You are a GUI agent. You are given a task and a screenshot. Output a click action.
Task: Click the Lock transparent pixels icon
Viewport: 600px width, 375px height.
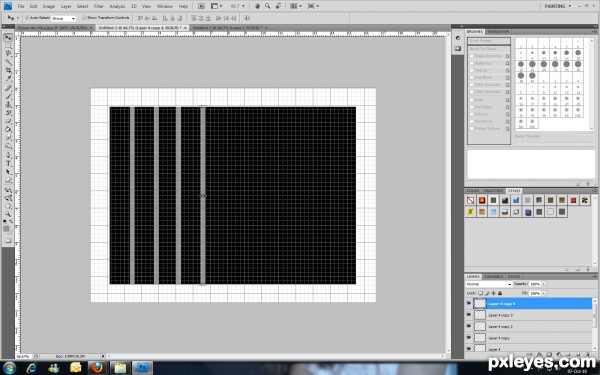click(x=481, y=293)
